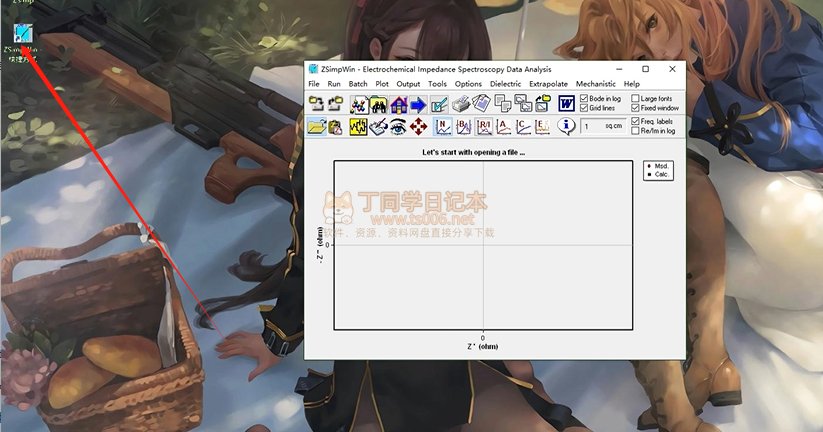Toggle the Freq. labels checkbox
This screenshot has width=823, height=432.
(x=635, y=121)
